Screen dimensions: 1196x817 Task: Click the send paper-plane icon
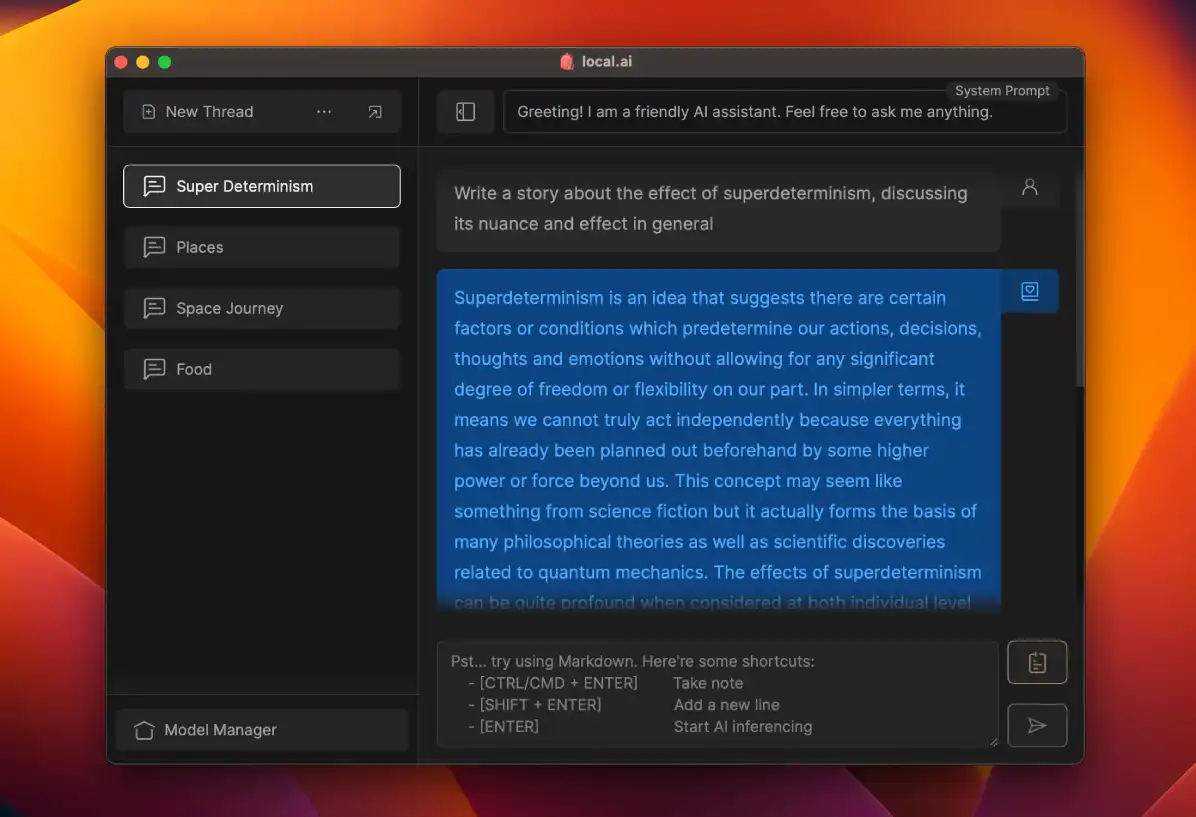(1037, 725)
